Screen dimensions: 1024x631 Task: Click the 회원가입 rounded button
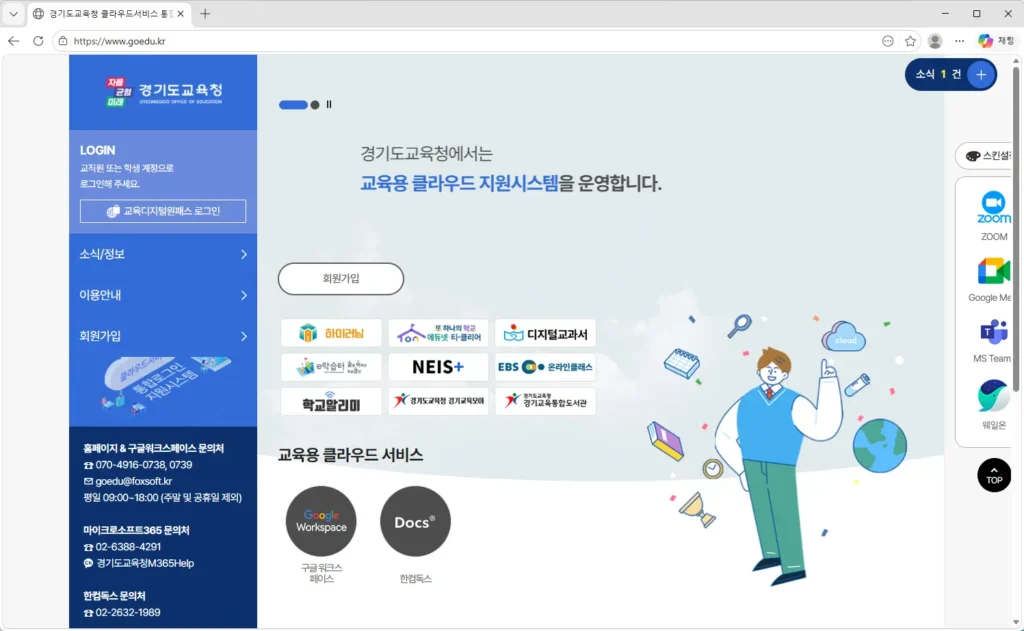click(341, 279)
